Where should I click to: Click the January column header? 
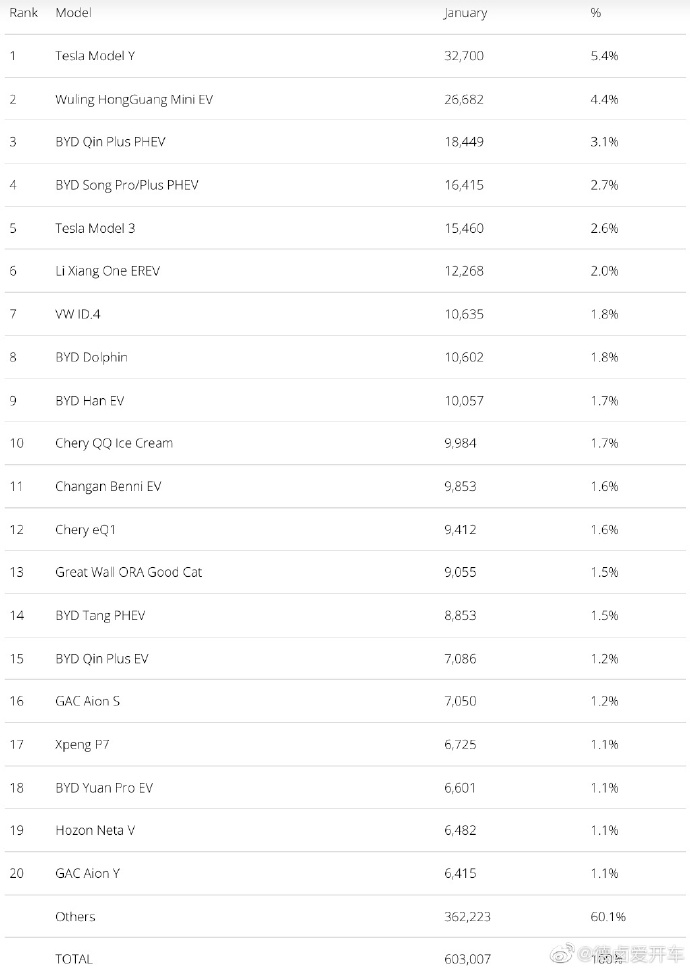point(465,13)
